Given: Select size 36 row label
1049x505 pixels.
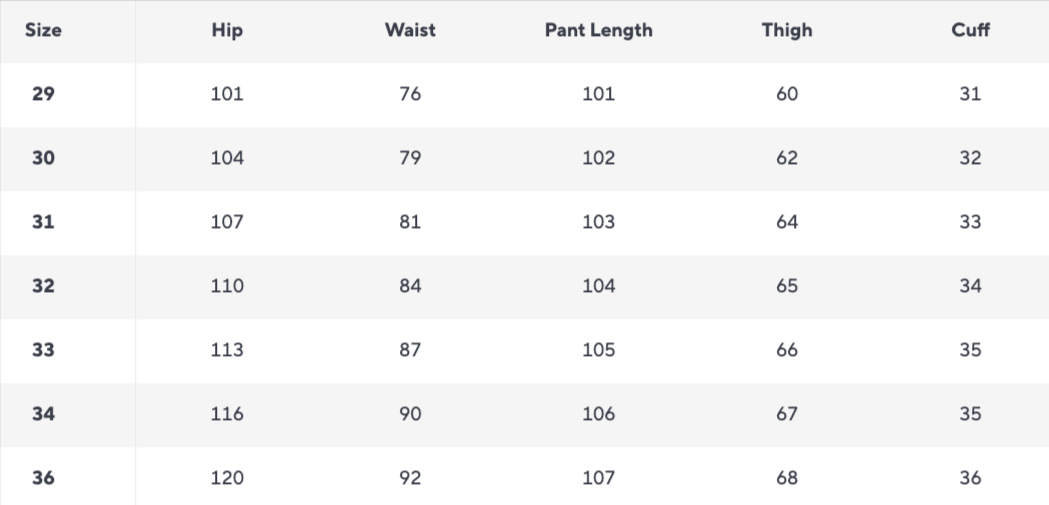Looking at the screenshot, I should [x=43, y=478].
